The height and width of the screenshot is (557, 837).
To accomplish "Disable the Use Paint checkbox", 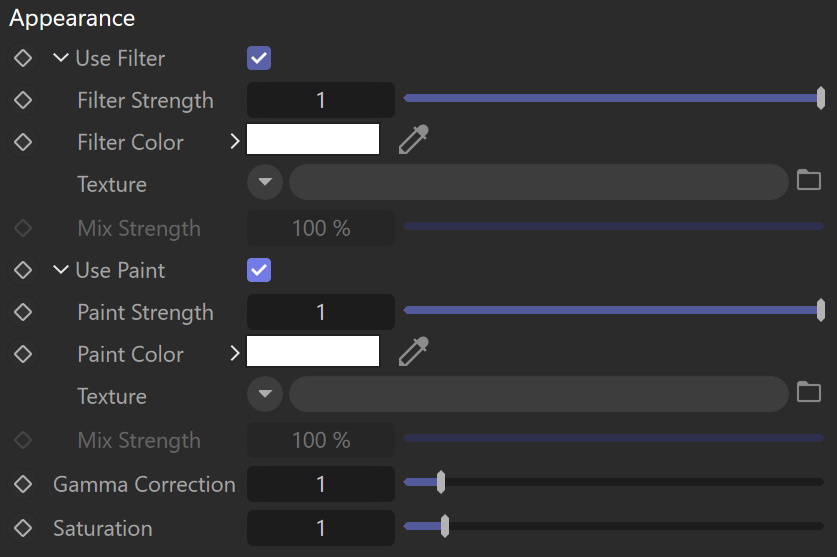I will pos(259,270).
